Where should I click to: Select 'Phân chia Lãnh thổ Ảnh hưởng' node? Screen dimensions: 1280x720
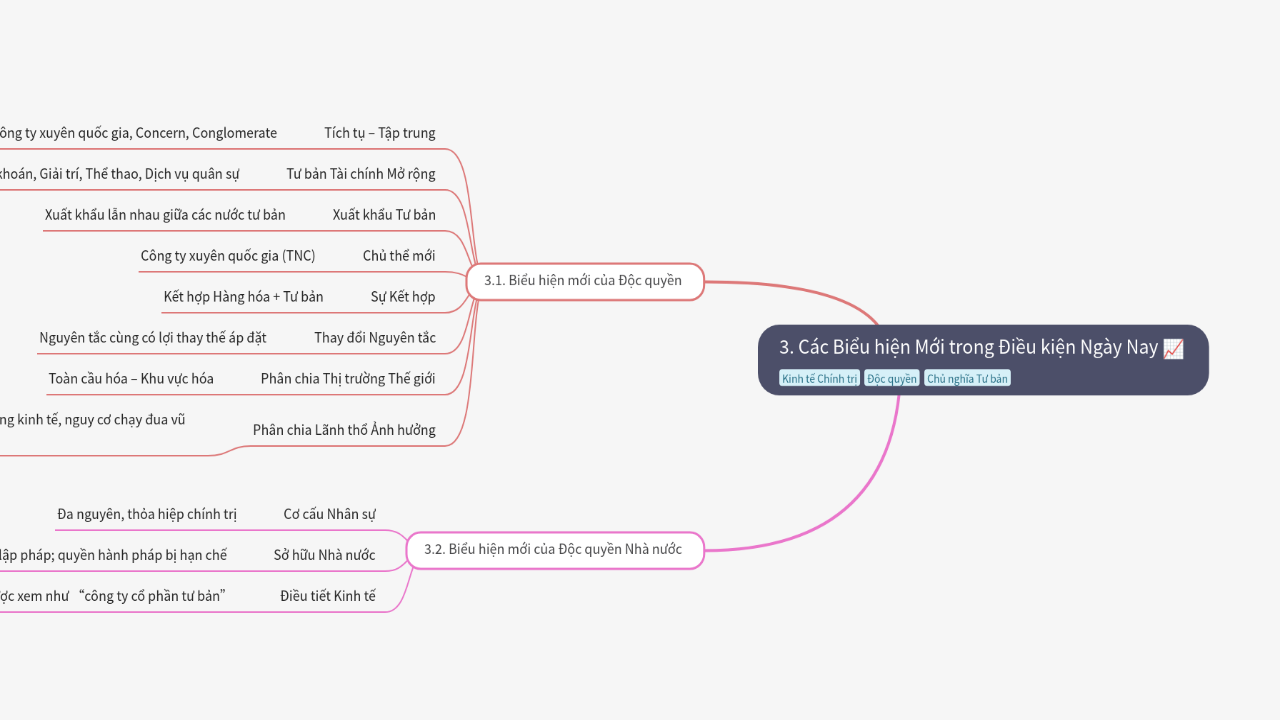(344, 430)
